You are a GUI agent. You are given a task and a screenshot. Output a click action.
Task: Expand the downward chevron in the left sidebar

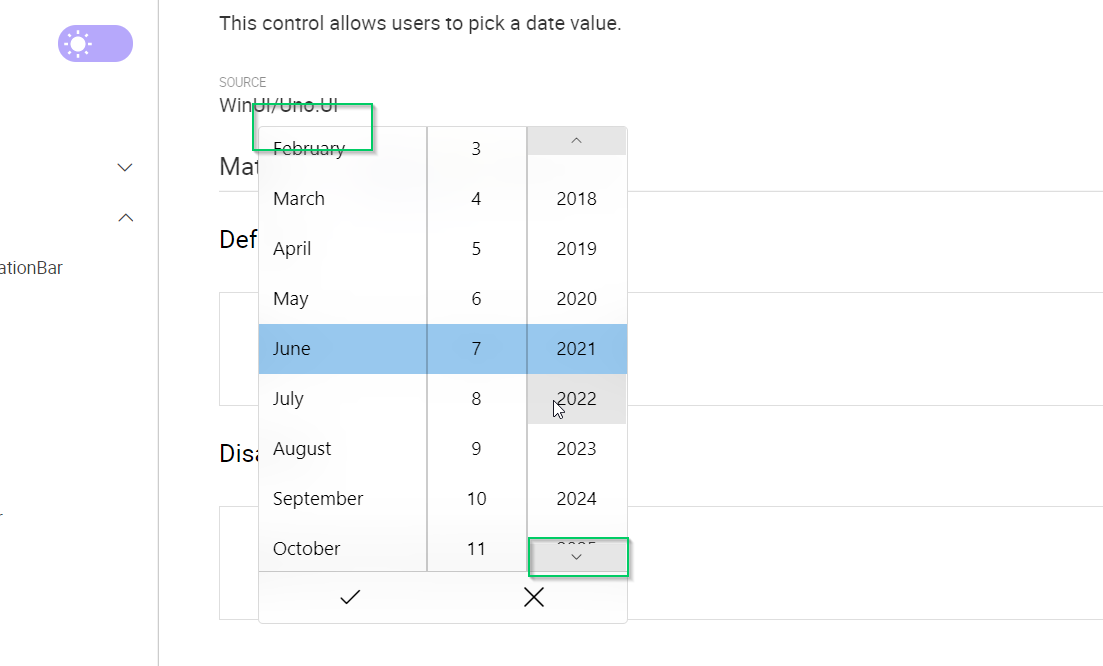point(124,167)
